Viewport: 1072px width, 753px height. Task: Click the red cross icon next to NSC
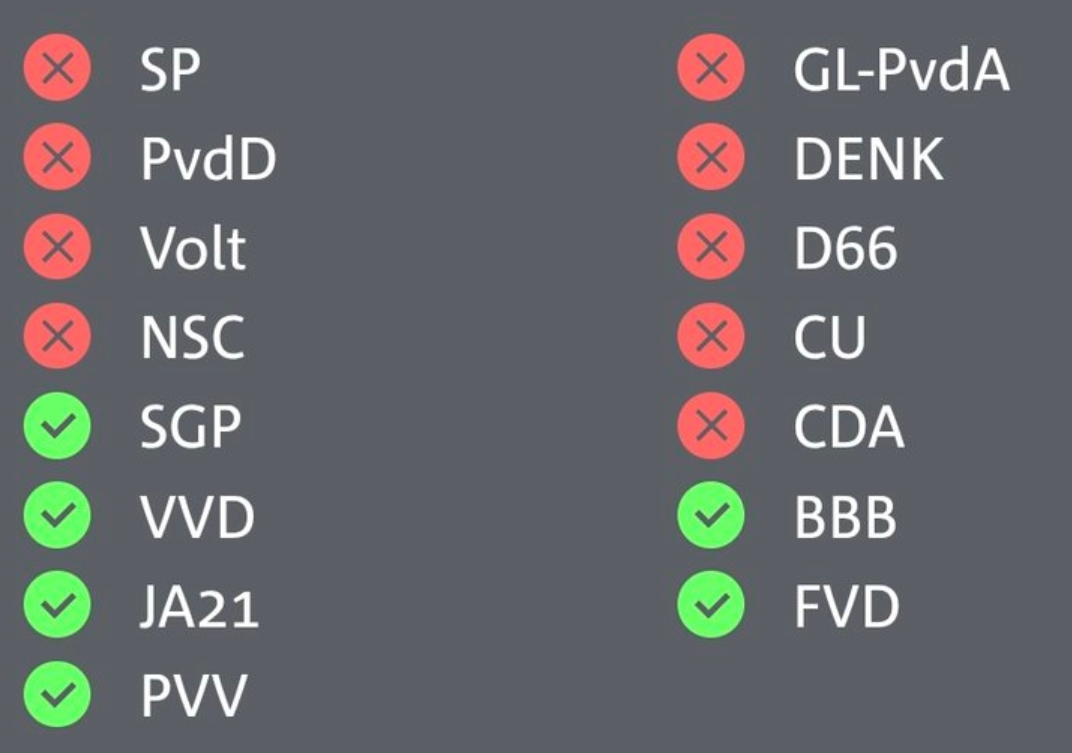coord(57,336)
